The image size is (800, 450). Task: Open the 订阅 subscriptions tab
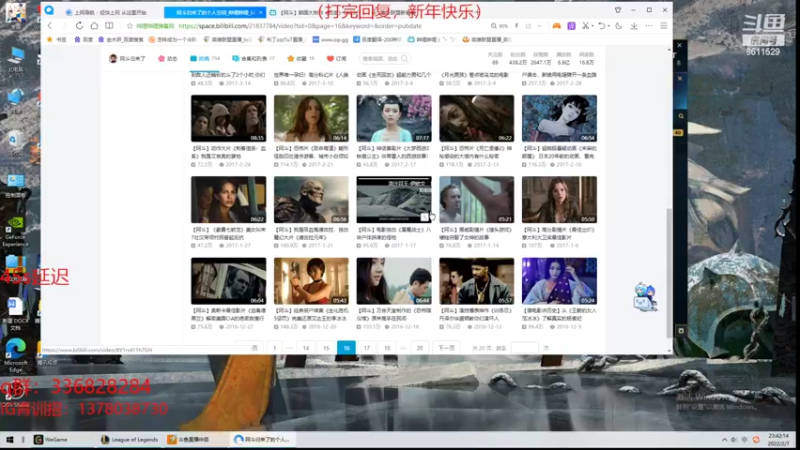(336, 59)
